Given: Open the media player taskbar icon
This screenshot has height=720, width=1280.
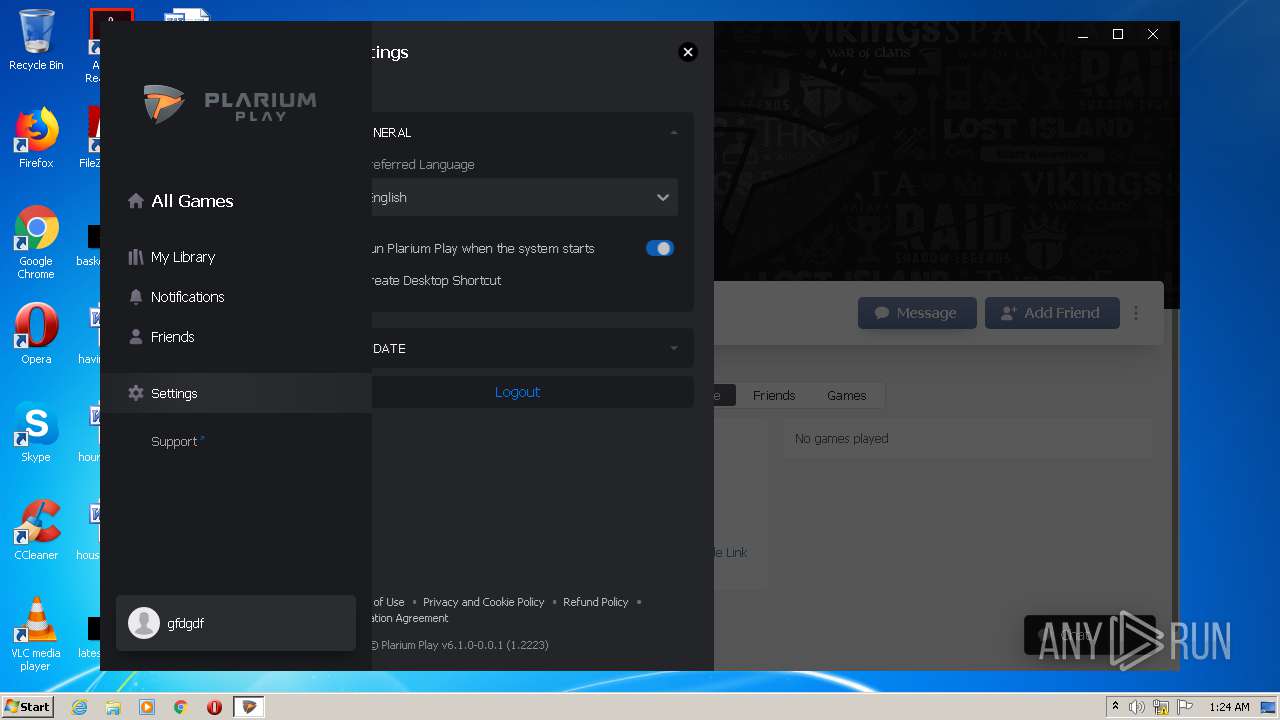Looking at the screenshot, I should point(147,707).
